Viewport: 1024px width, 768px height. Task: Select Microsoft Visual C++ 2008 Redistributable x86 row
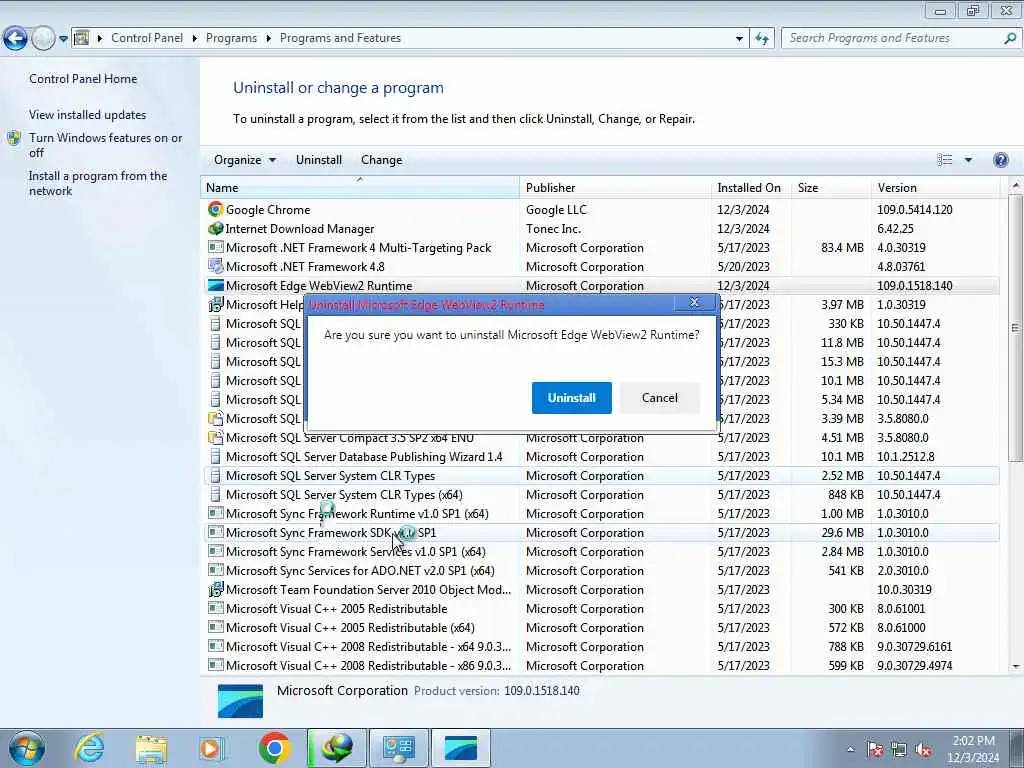coord(601,665)
